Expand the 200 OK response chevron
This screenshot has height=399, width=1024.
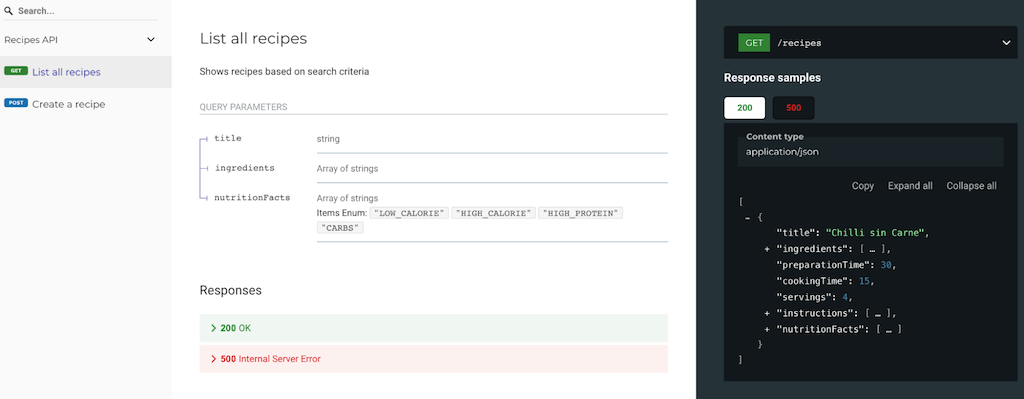click(x=214, y=328)
